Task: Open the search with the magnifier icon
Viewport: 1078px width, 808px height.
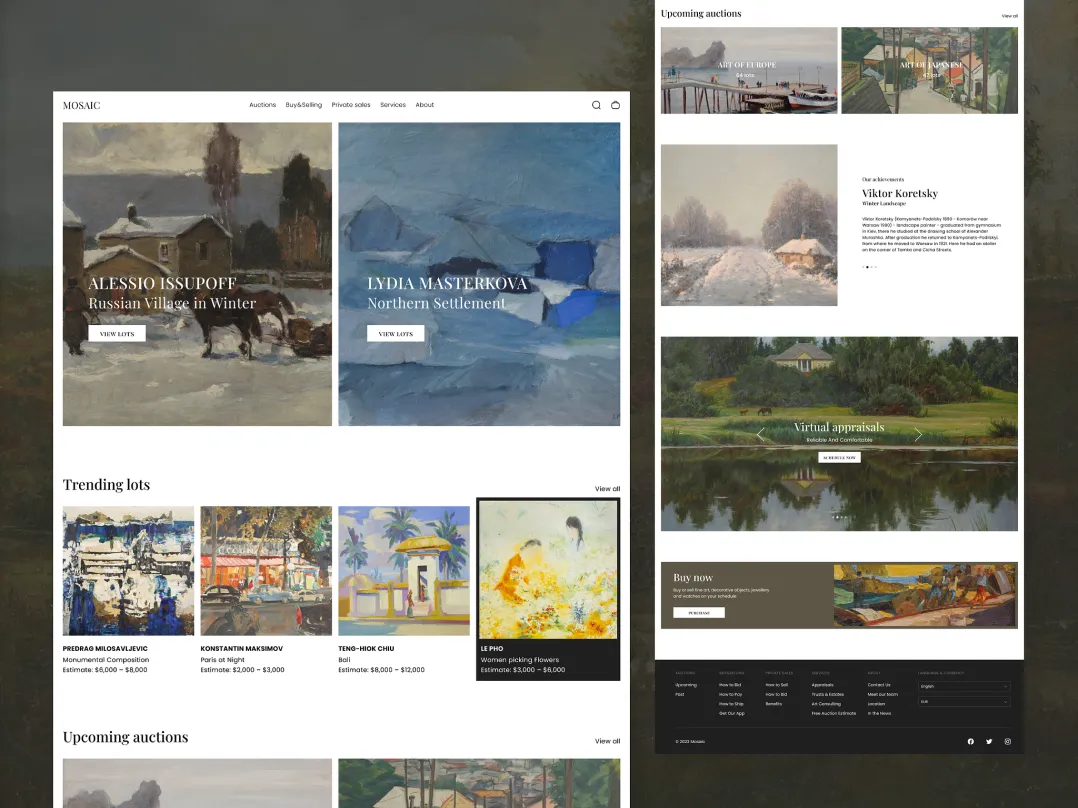Action: point(596,104)
